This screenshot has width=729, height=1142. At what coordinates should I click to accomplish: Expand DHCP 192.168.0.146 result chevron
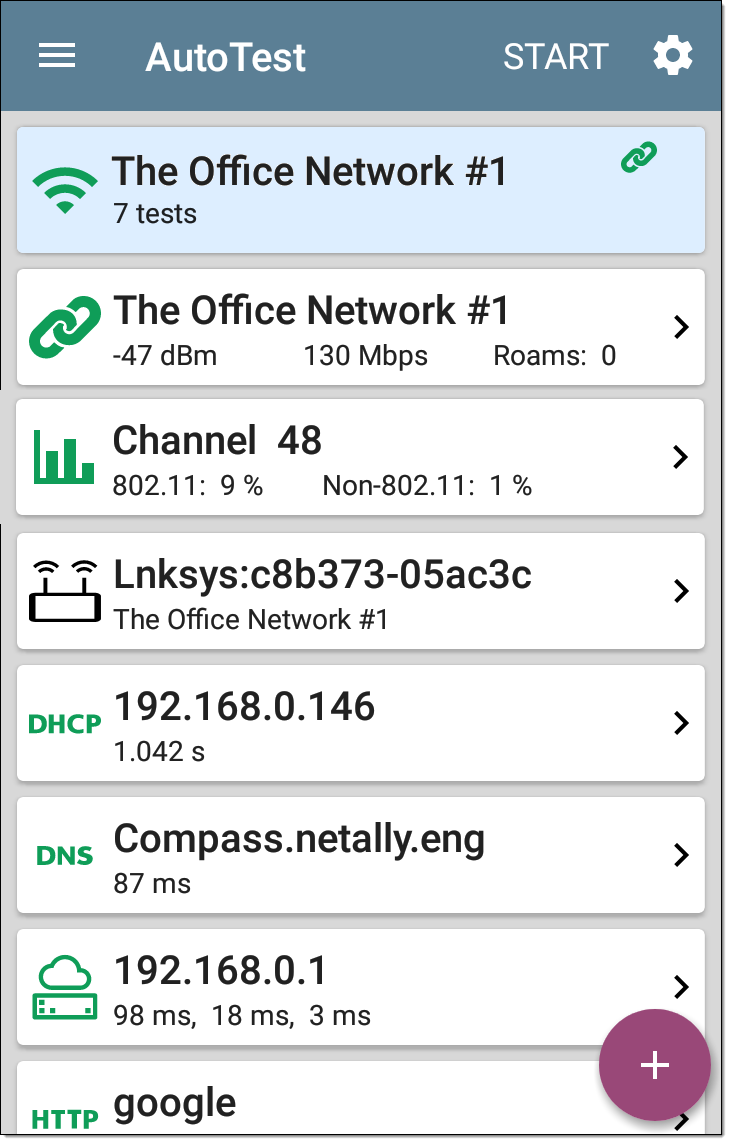(681, 723)
